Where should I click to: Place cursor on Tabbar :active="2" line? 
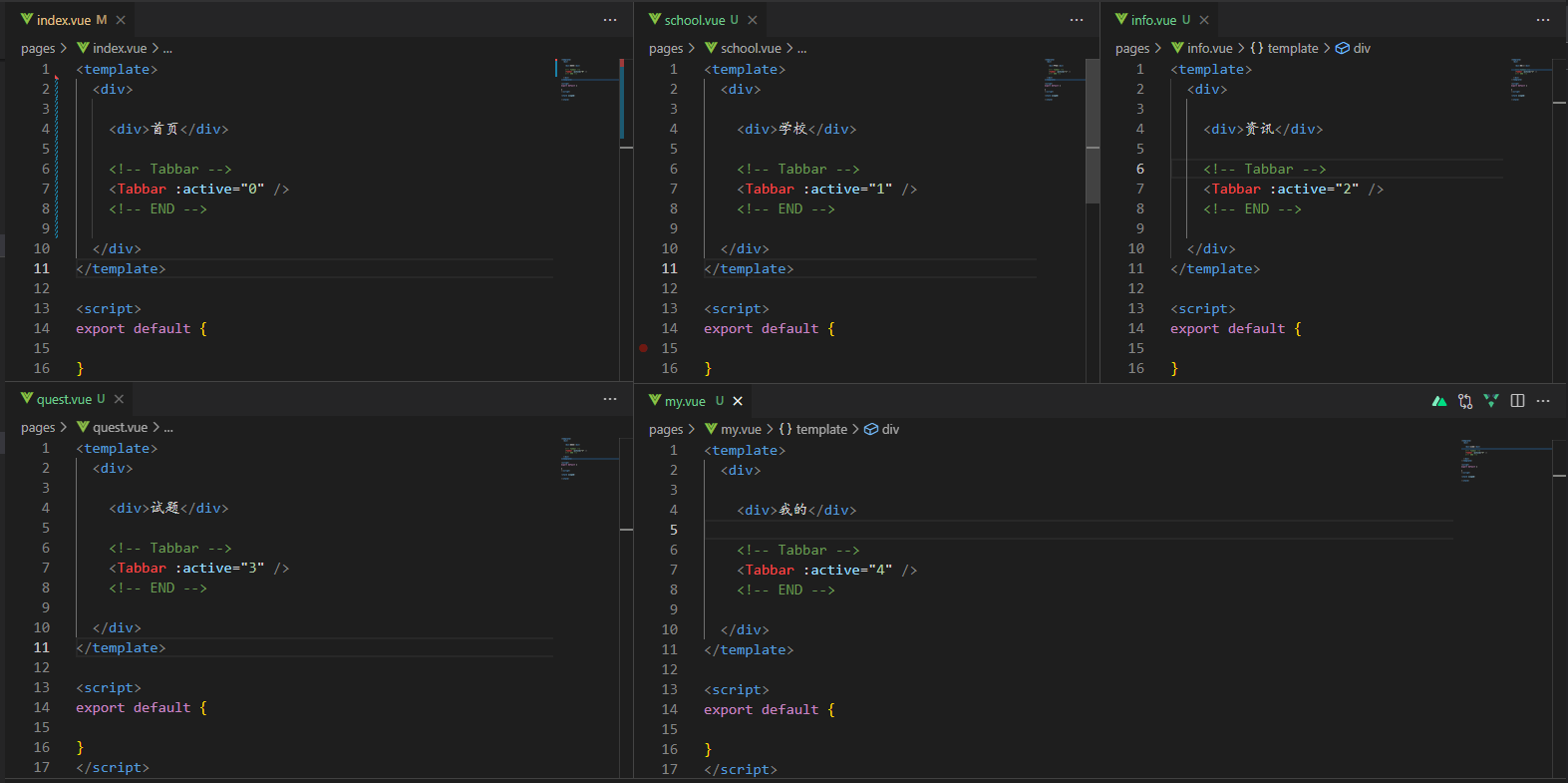[x=1294, y=189]
